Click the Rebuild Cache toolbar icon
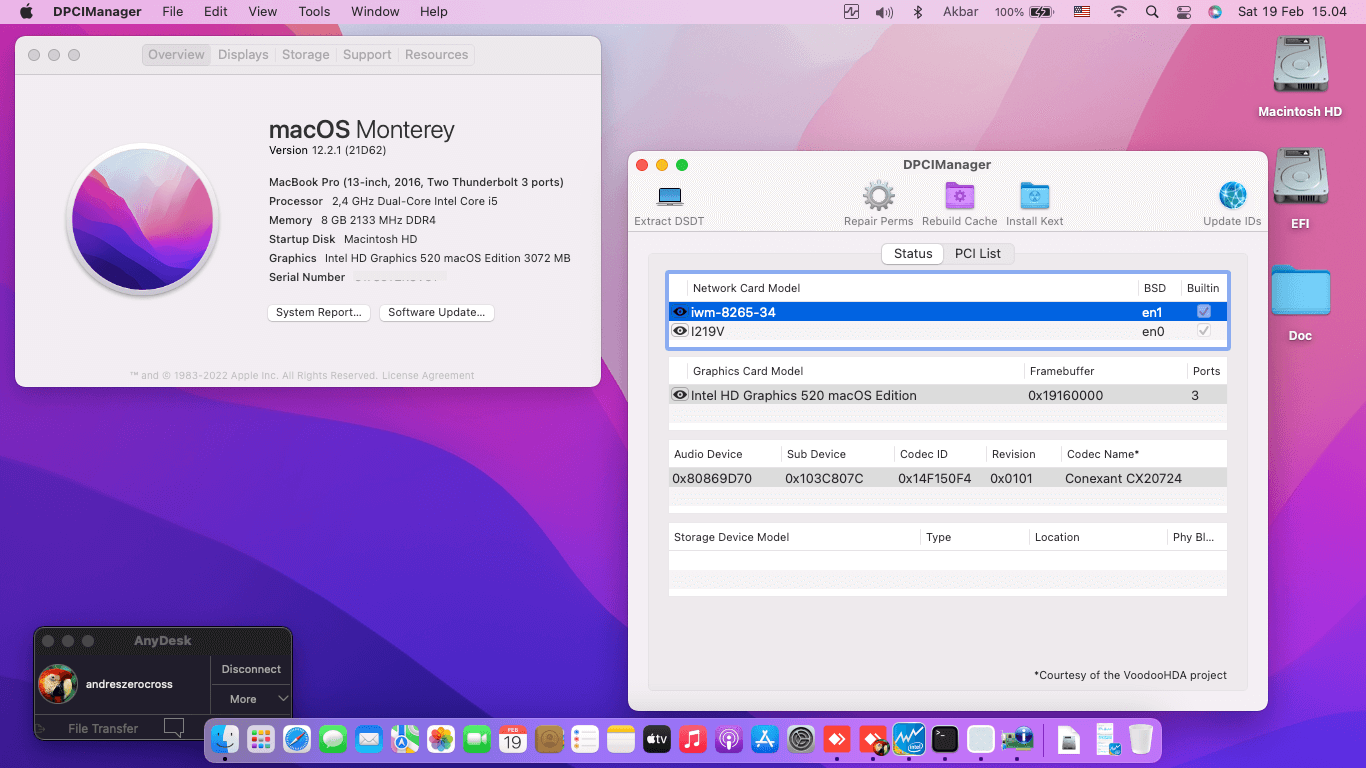Viewport: 1366px width, 768px height. [959, 197]
